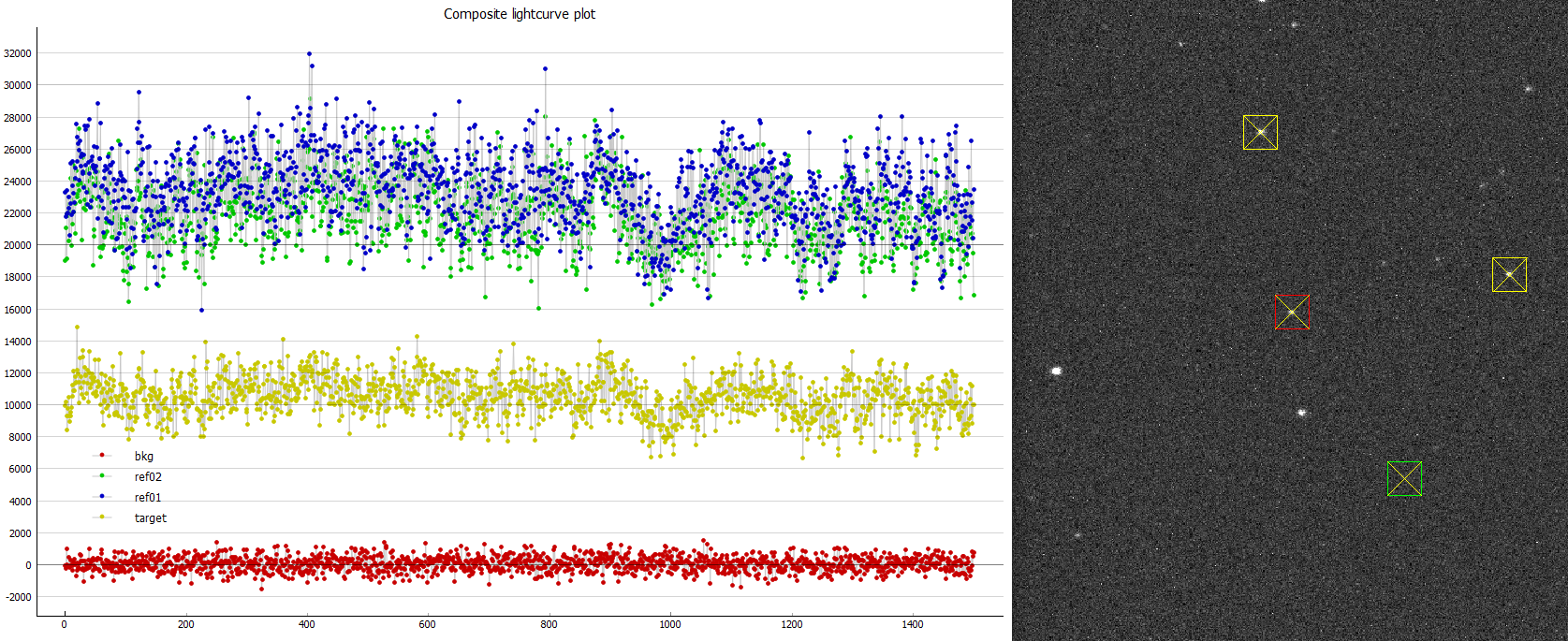
Task: Click the 1200 x-axis label
Action: point(792,624)
